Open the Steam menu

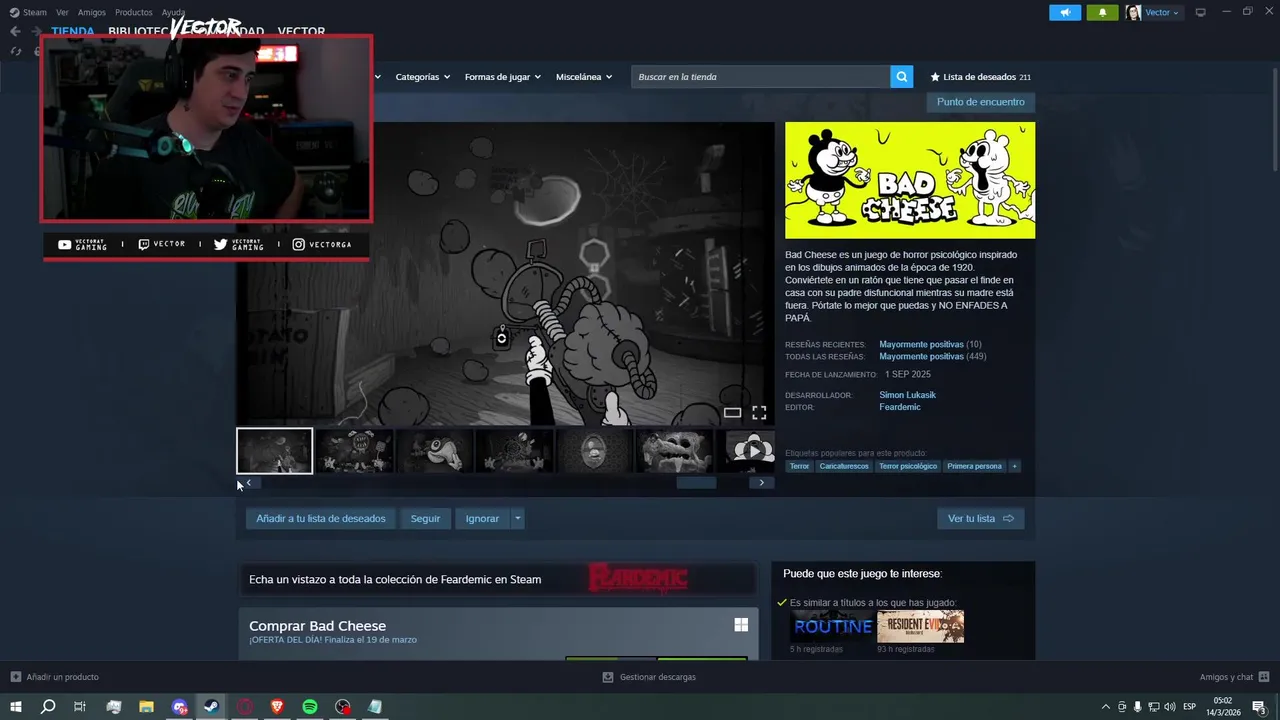click(29, 12)
